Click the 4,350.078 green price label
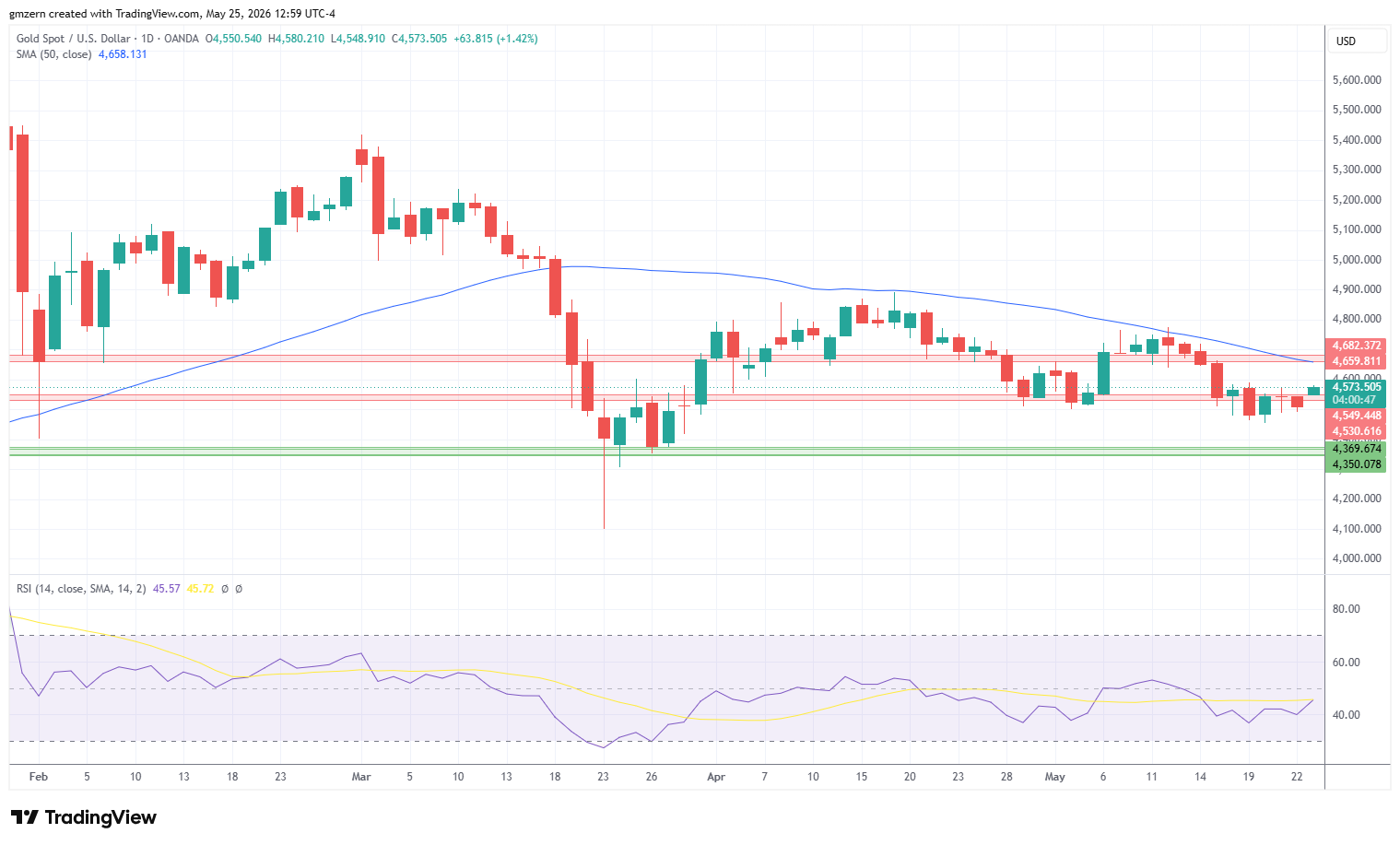1400x845 pixels. [1356, 464]
